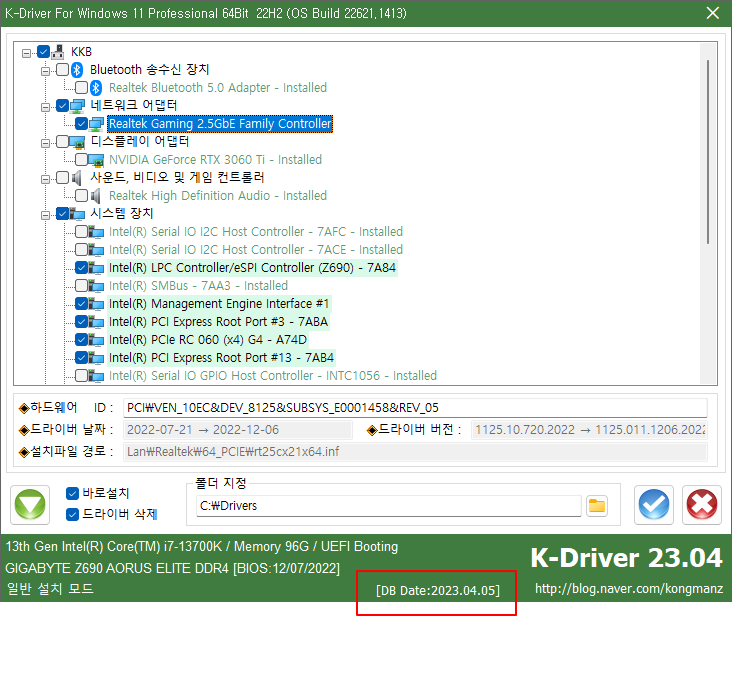Click the SMBus 7AA3 device icon

pos(96,286)
